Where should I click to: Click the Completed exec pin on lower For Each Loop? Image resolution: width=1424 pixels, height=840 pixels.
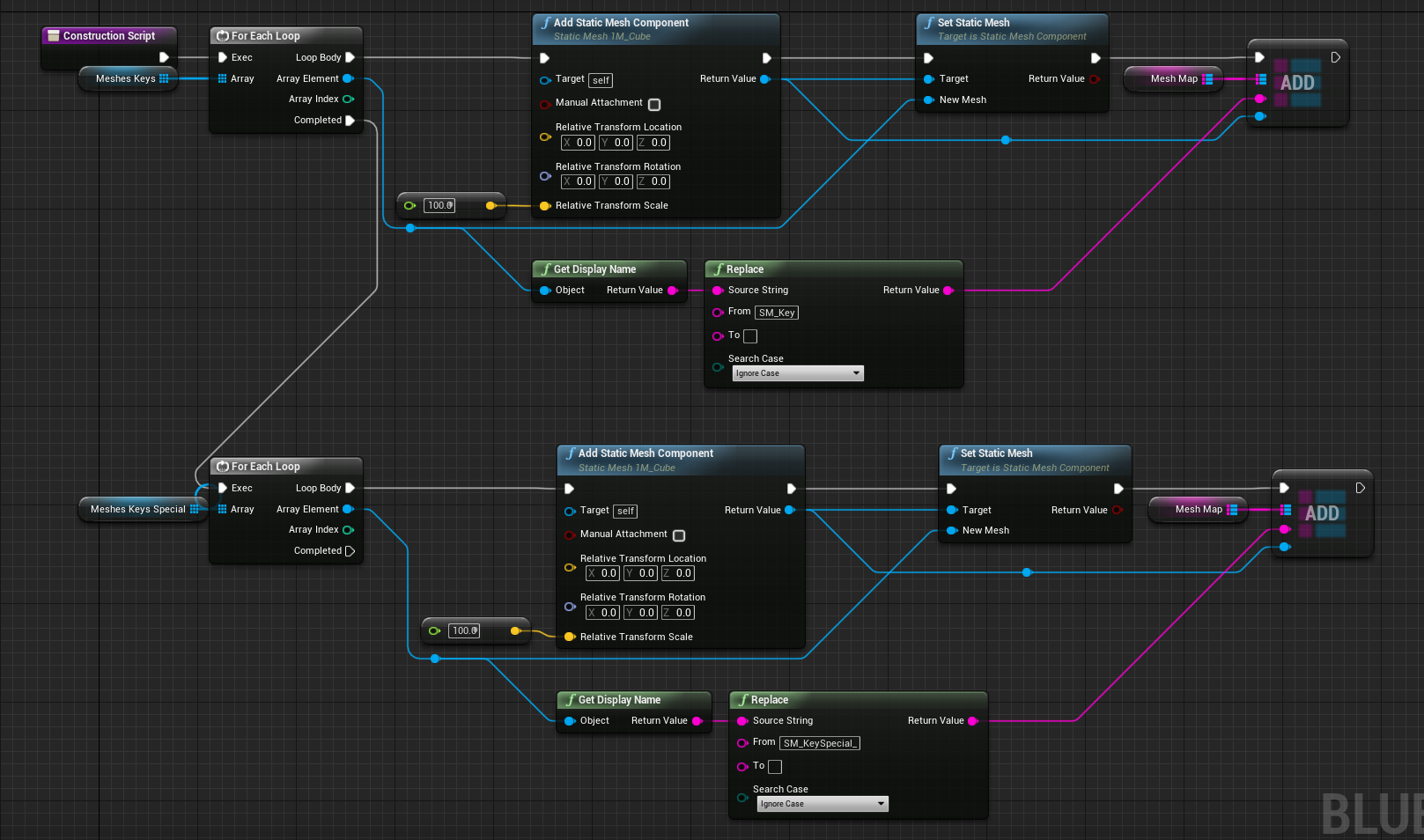coord(351,550)
